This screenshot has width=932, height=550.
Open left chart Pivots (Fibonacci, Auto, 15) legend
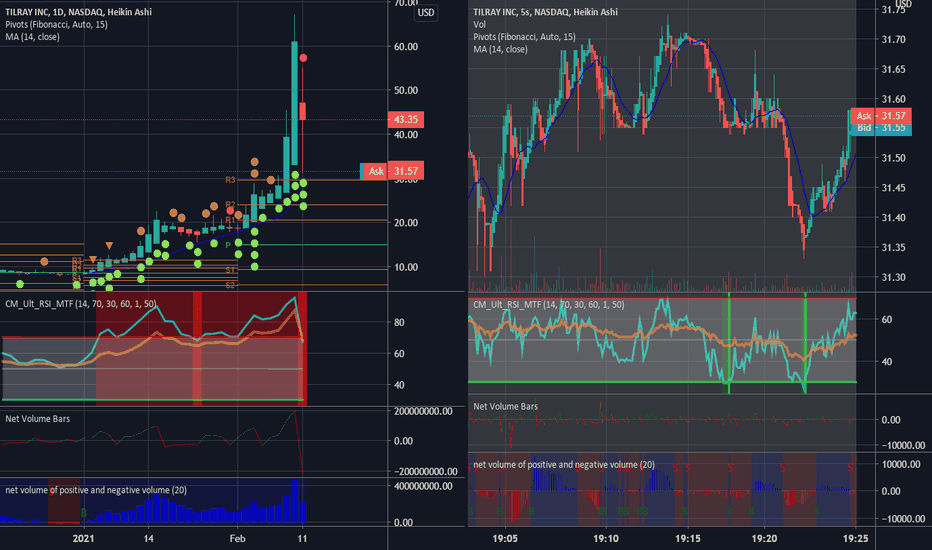point(56,24)
